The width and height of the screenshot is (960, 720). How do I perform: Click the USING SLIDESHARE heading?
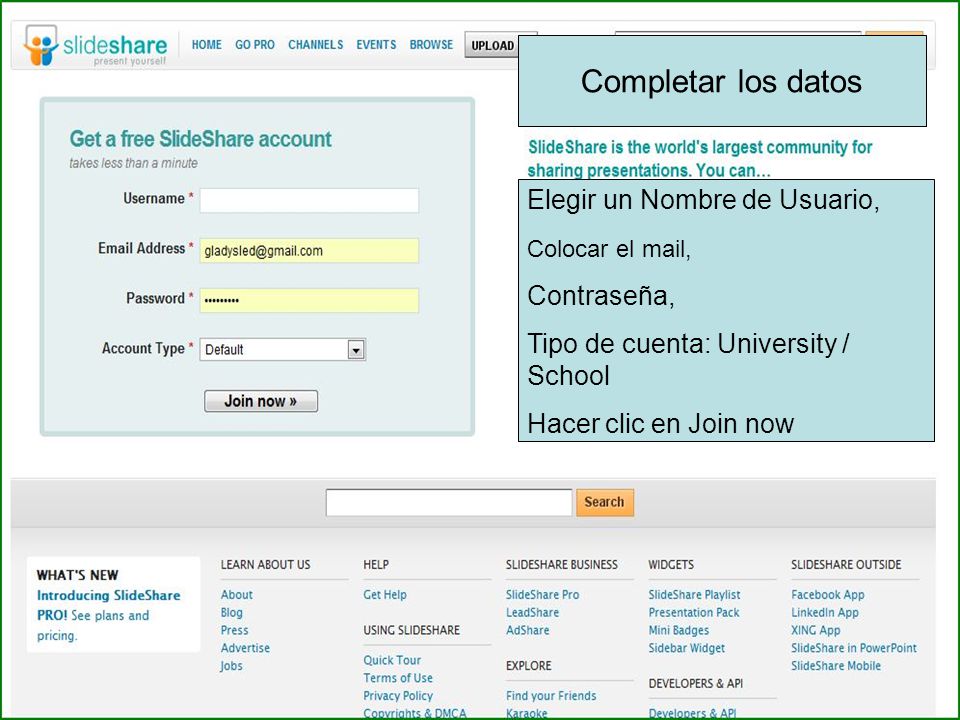tap(411, 630)
